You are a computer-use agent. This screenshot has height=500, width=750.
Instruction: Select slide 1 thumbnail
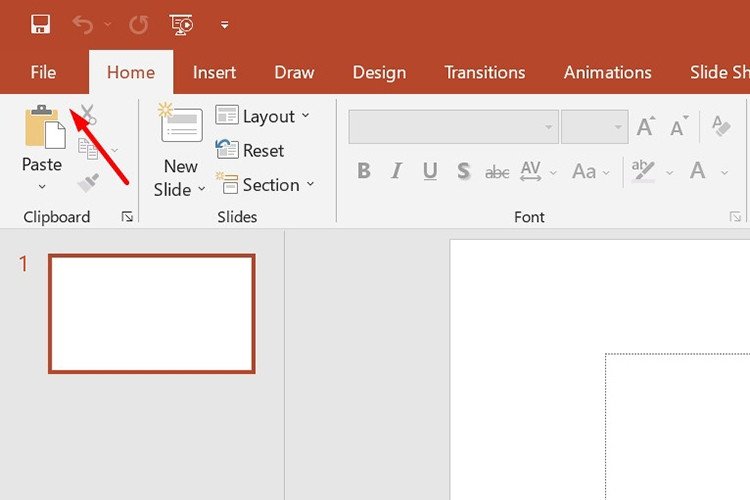(152, 313)
